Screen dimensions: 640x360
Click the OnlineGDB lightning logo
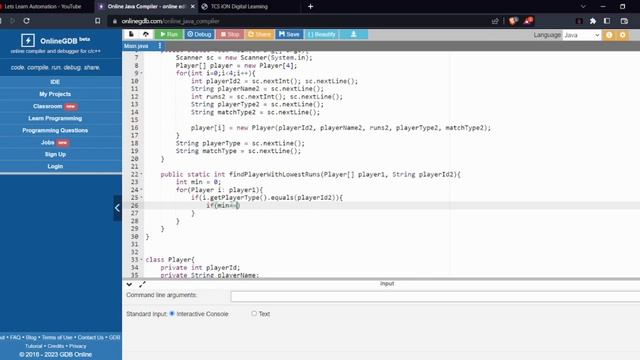28,40
